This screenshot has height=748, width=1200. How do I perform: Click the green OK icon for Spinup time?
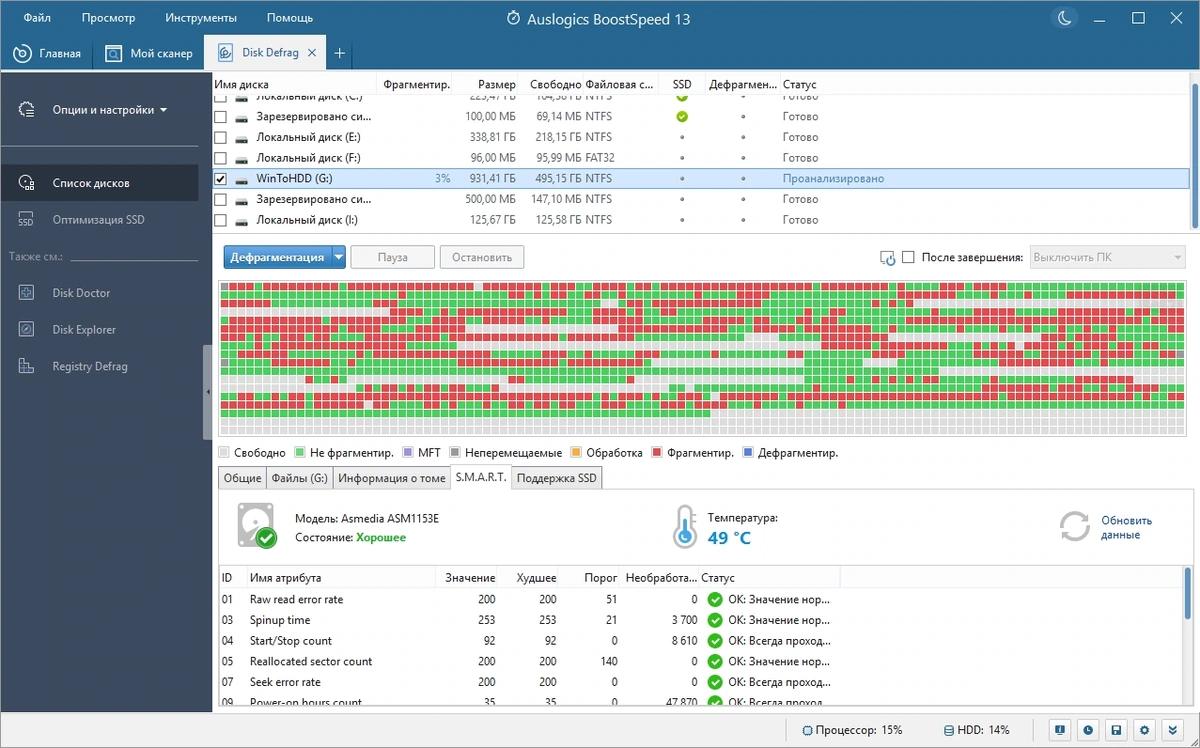tap(714, 620)
